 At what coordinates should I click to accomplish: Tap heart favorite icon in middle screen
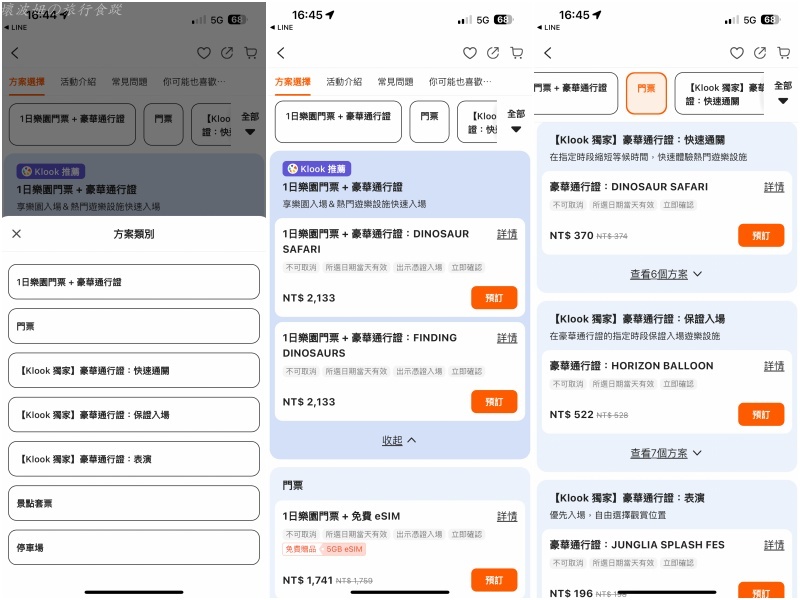point(470,53)
